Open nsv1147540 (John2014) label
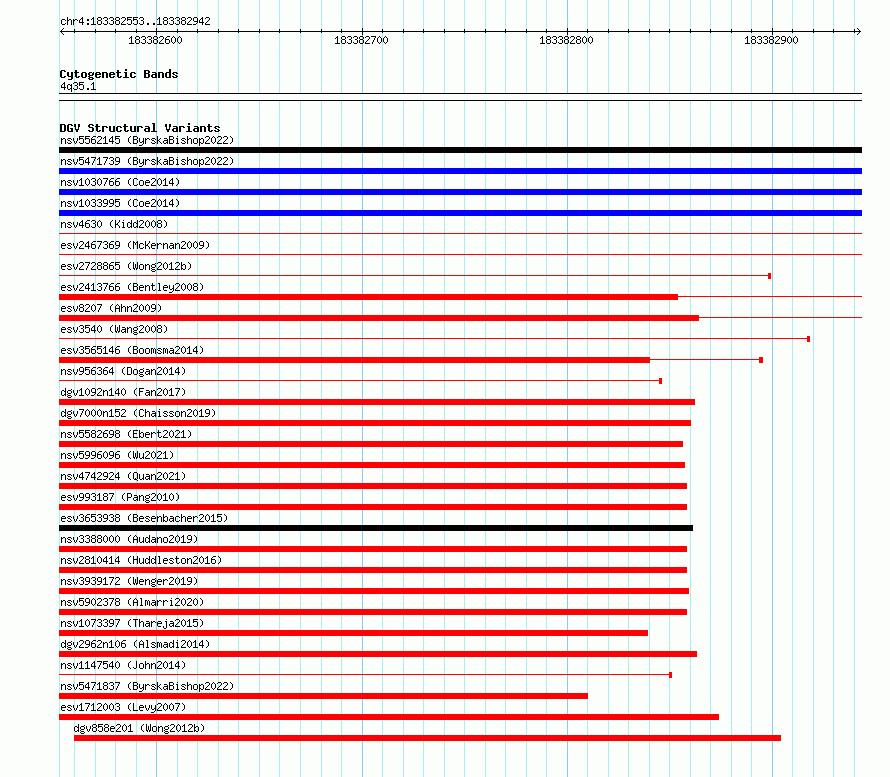 (x=123, y=665)
